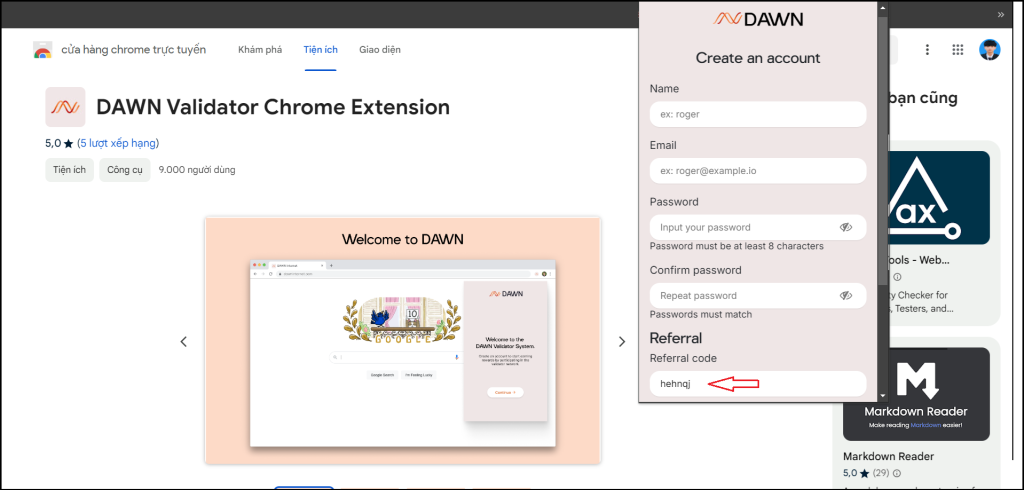The image size is (1024, 490).
Task: Click the user profile avatar
Action: pos(989,50)
